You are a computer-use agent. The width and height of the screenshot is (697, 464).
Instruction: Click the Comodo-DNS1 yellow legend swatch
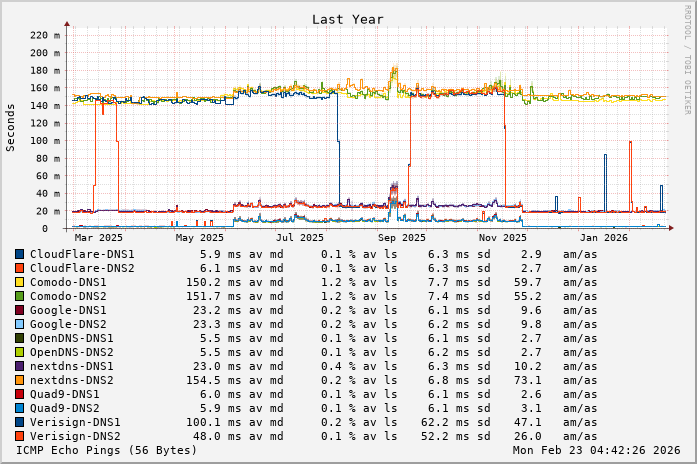coord(19,283)
